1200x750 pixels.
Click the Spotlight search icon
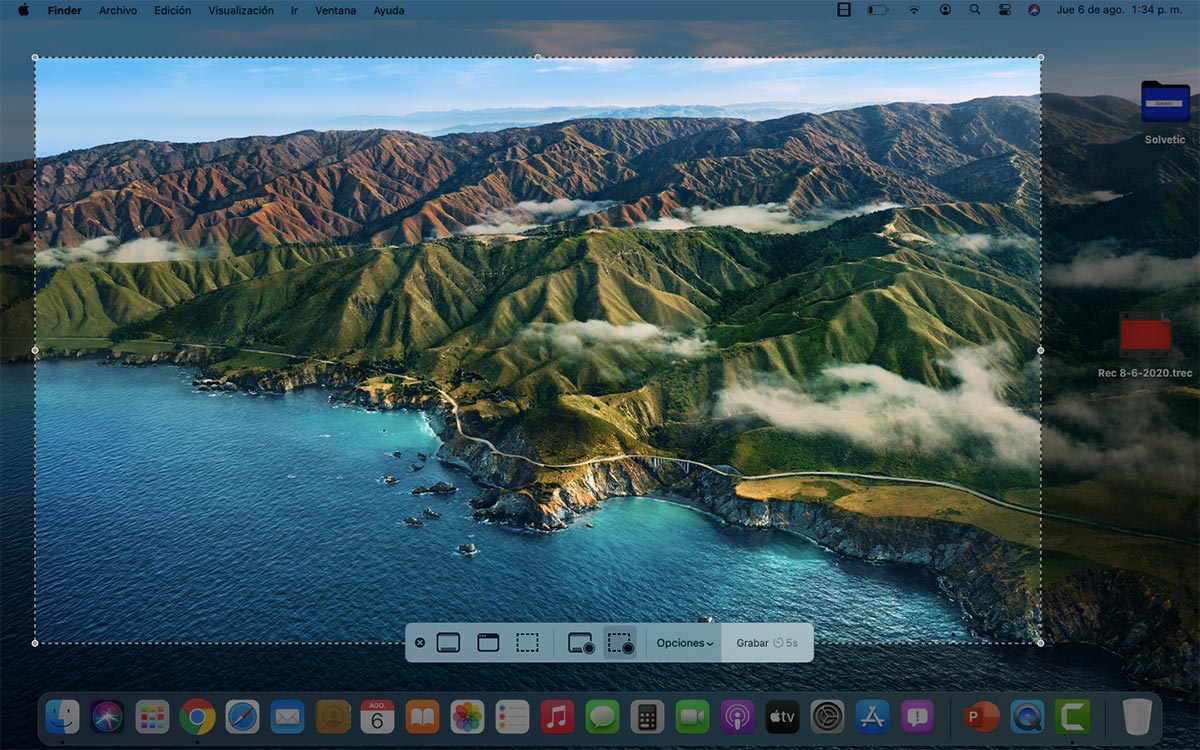(x=975, y=10)
